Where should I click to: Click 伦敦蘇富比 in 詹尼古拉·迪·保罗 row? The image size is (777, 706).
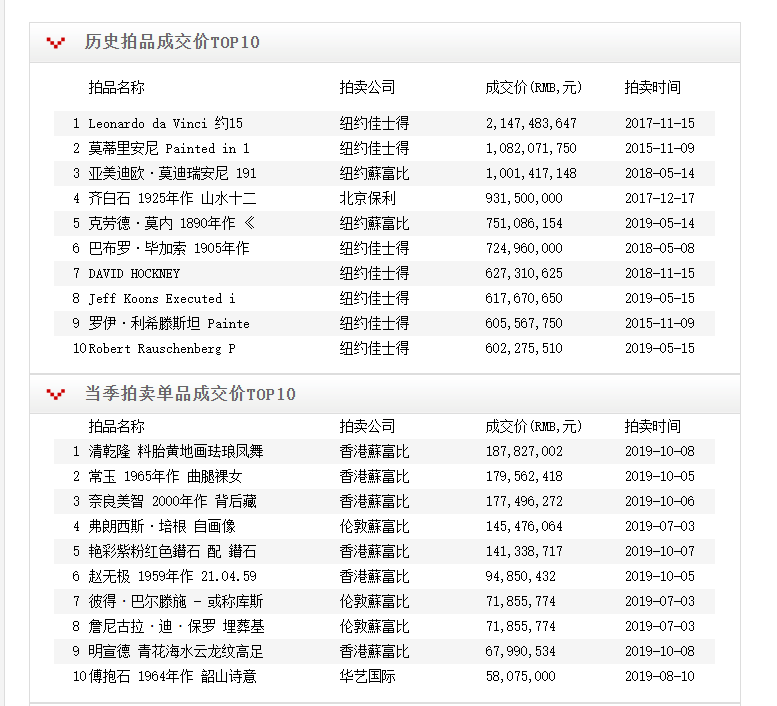tap(374, 626)
